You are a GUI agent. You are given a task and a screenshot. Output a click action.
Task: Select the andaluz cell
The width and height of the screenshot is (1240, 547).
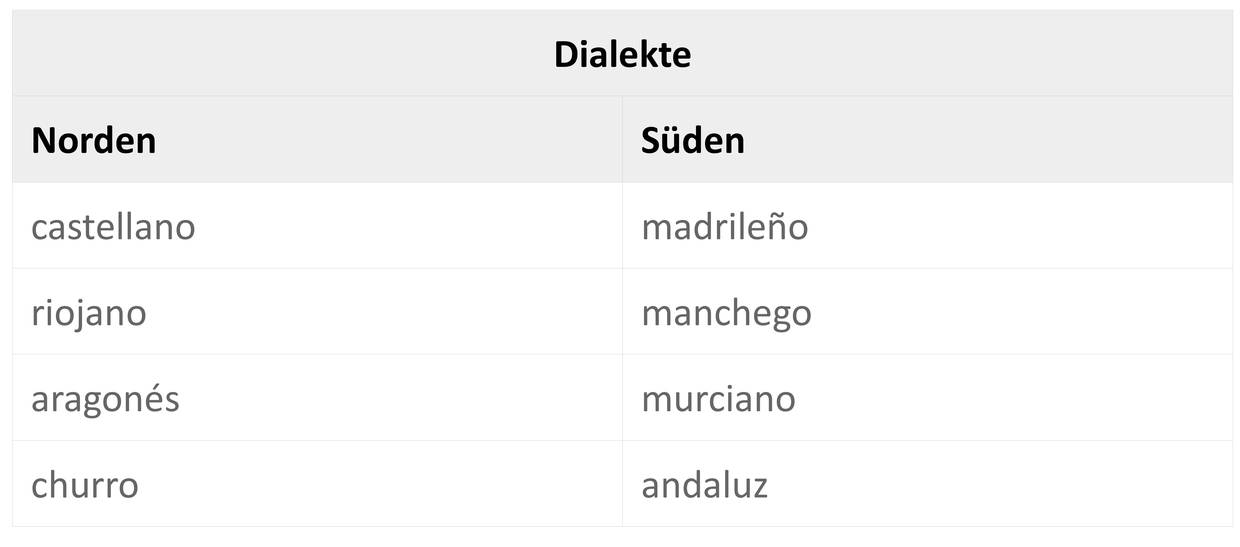click(x=704, y=485)
